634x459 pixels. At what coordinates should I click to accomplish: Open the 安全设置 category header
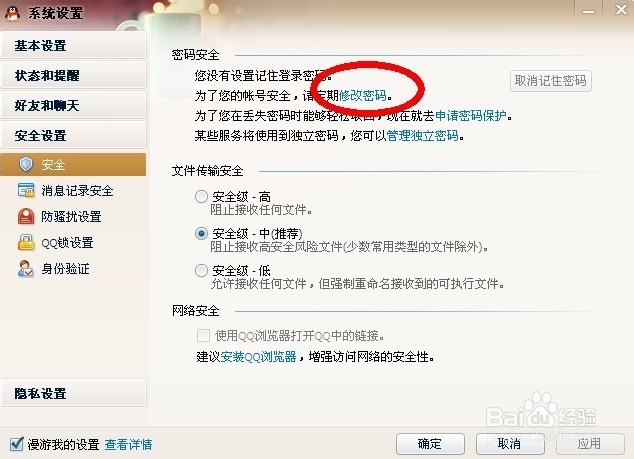(74, 135)
